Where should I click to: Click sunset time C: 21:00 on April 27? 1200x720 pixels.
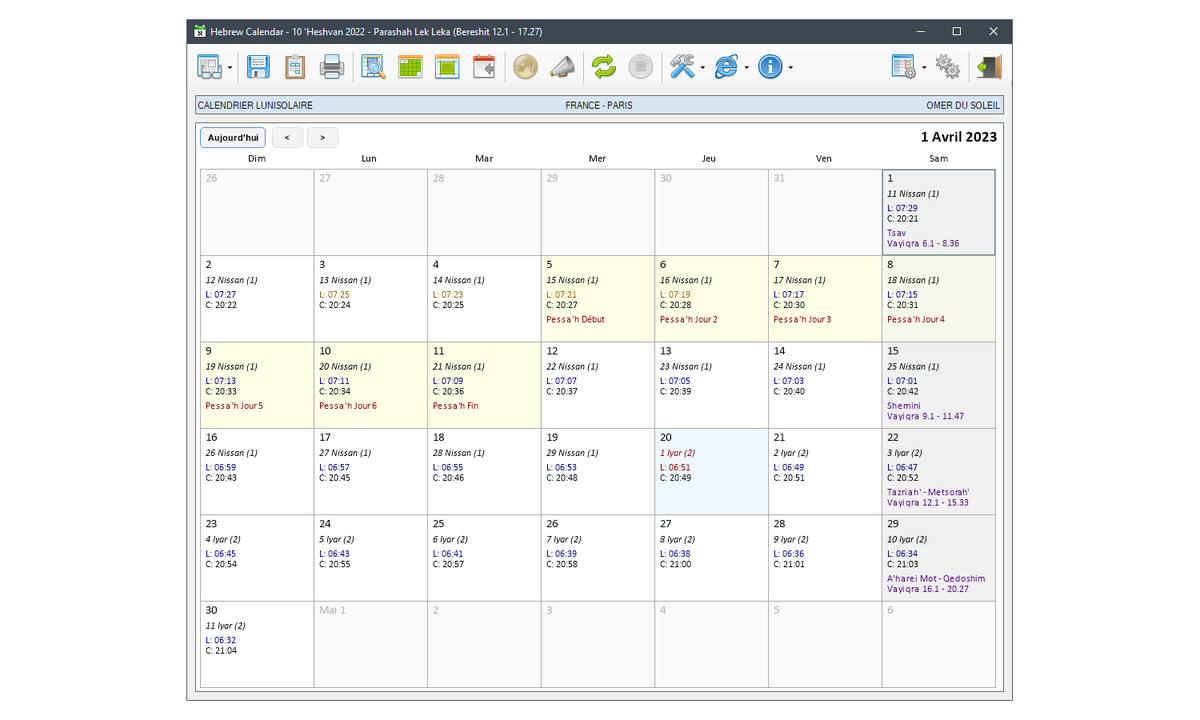(x=675, y=564)
